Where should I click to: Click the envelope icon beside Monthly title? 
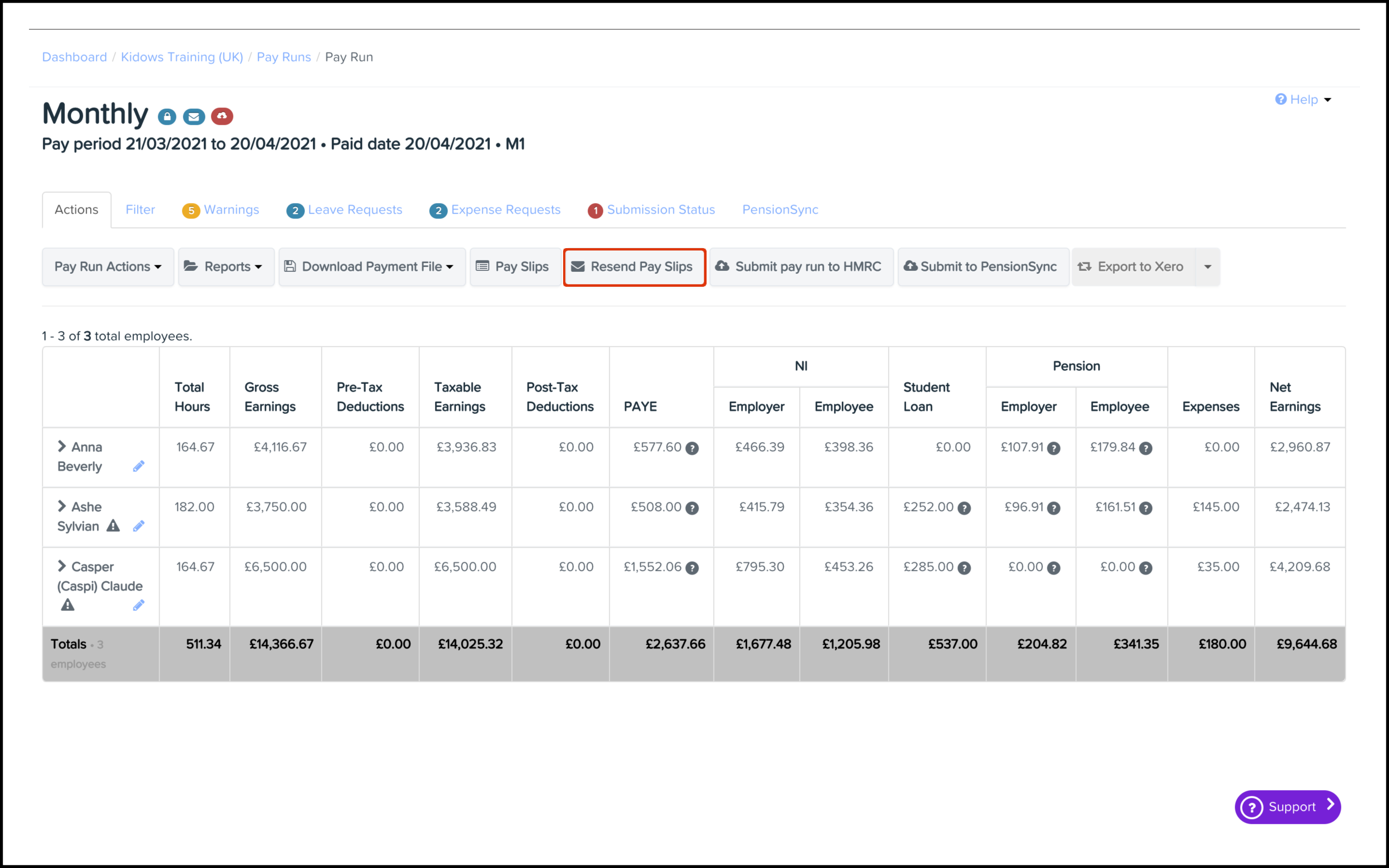tap(194, 117)
